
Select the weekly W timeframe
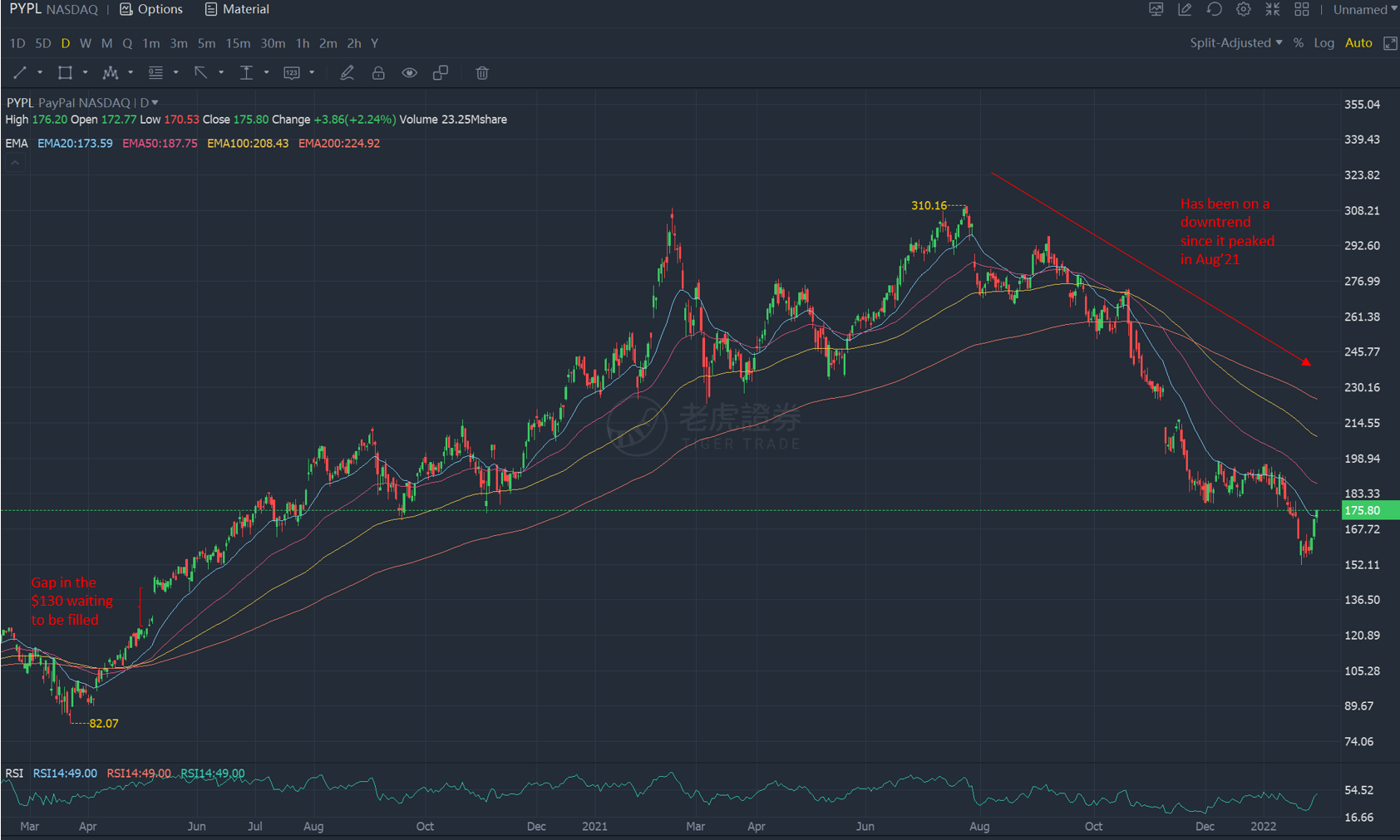tap(86, 43)
